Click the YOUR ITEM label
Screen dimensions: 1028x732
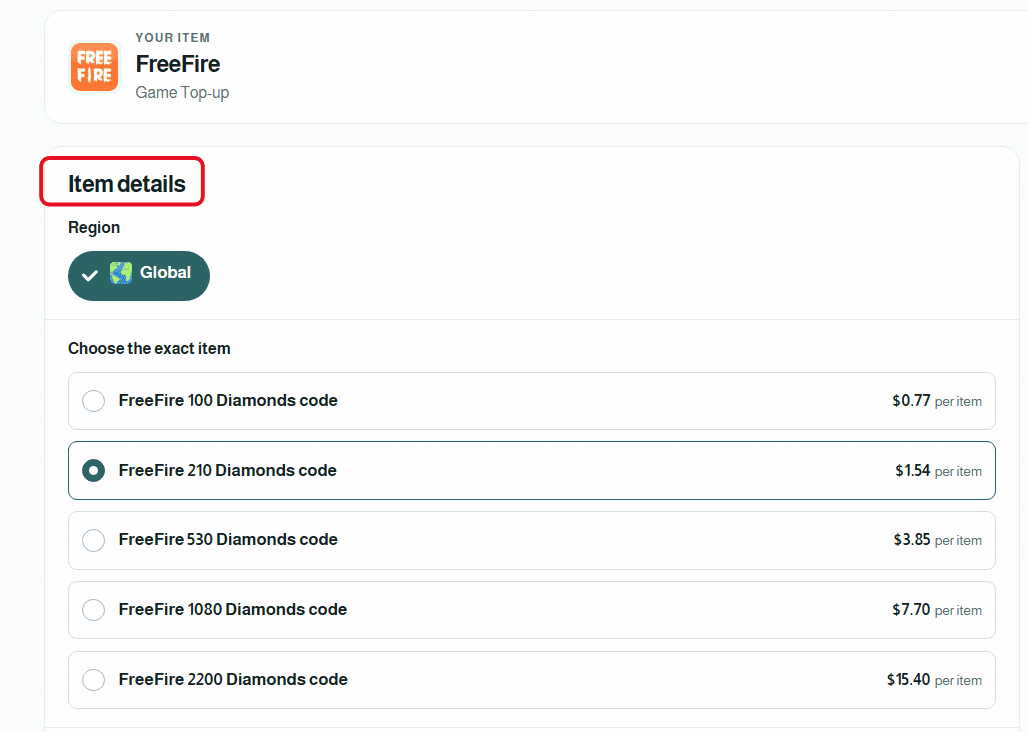tap(172, 38)
